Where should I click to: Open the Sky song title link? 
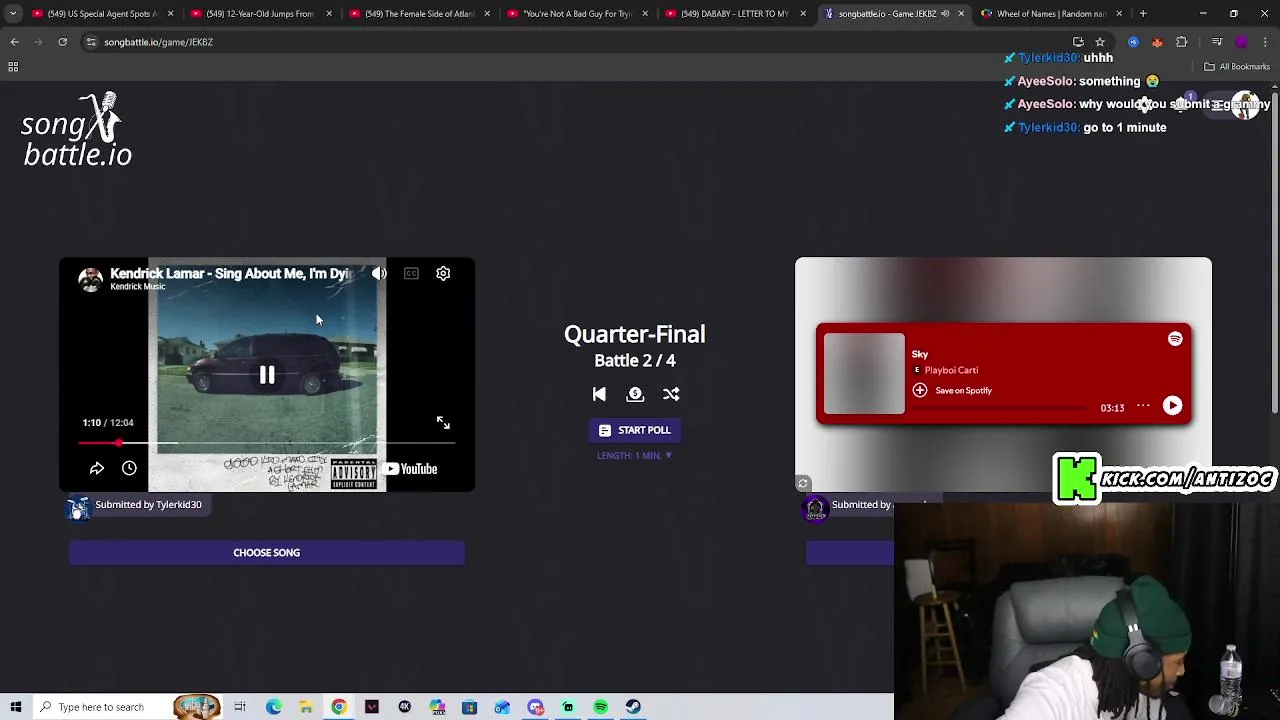tap(920, 354)
